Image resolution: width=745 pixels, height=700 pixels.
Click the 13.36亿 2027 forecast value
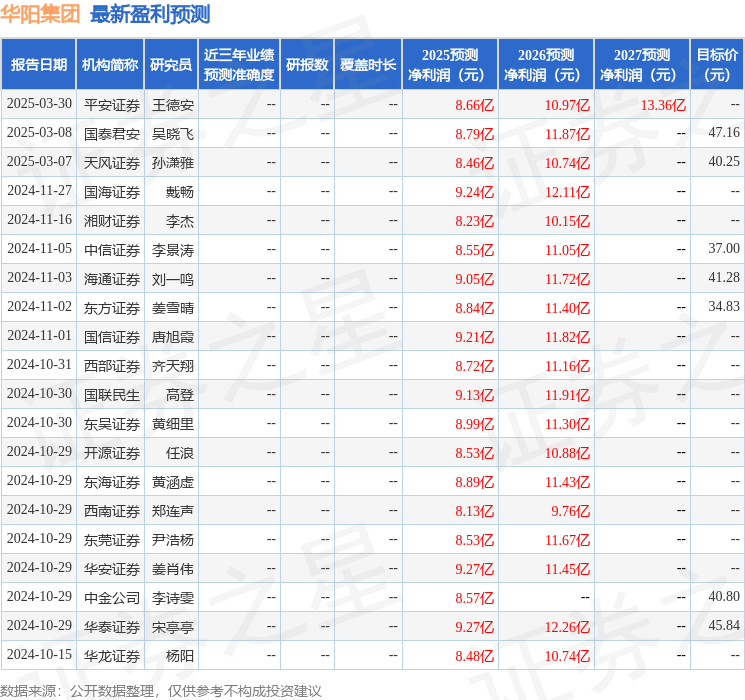coord(663,105)
